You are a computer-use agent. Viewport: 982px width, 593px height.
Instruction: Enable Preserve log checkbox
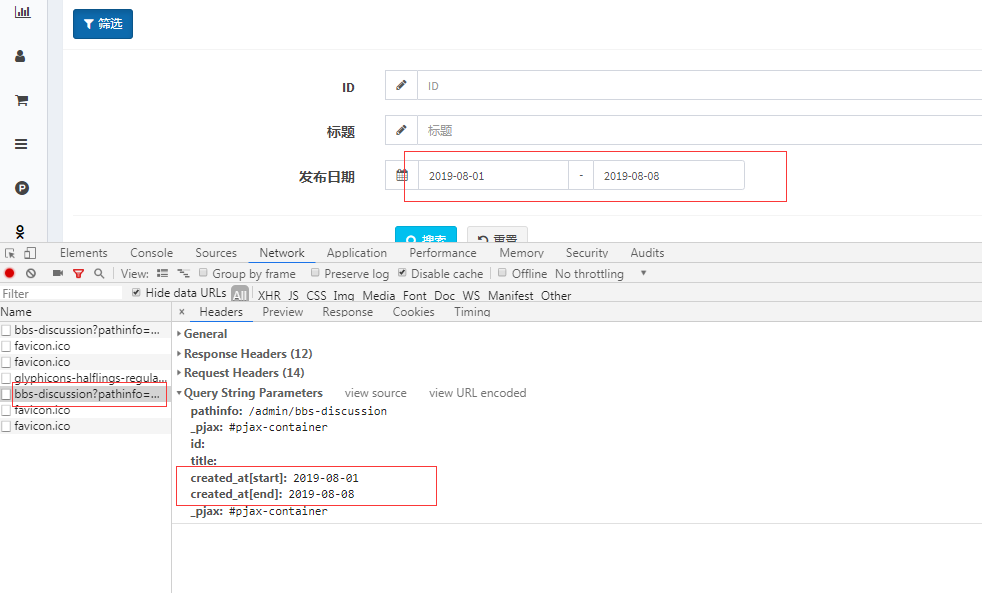pos(315,272)
